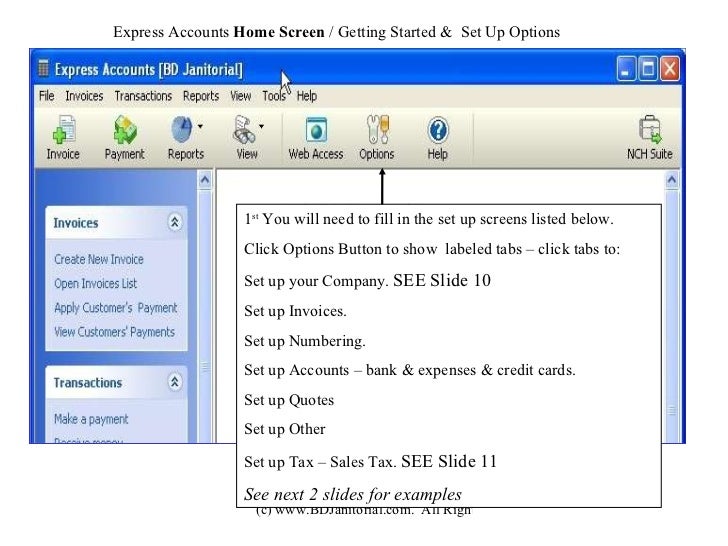Open the Reports menu in menu bar
This screenshot has width=728, height=546.
[x=201, y=96]
